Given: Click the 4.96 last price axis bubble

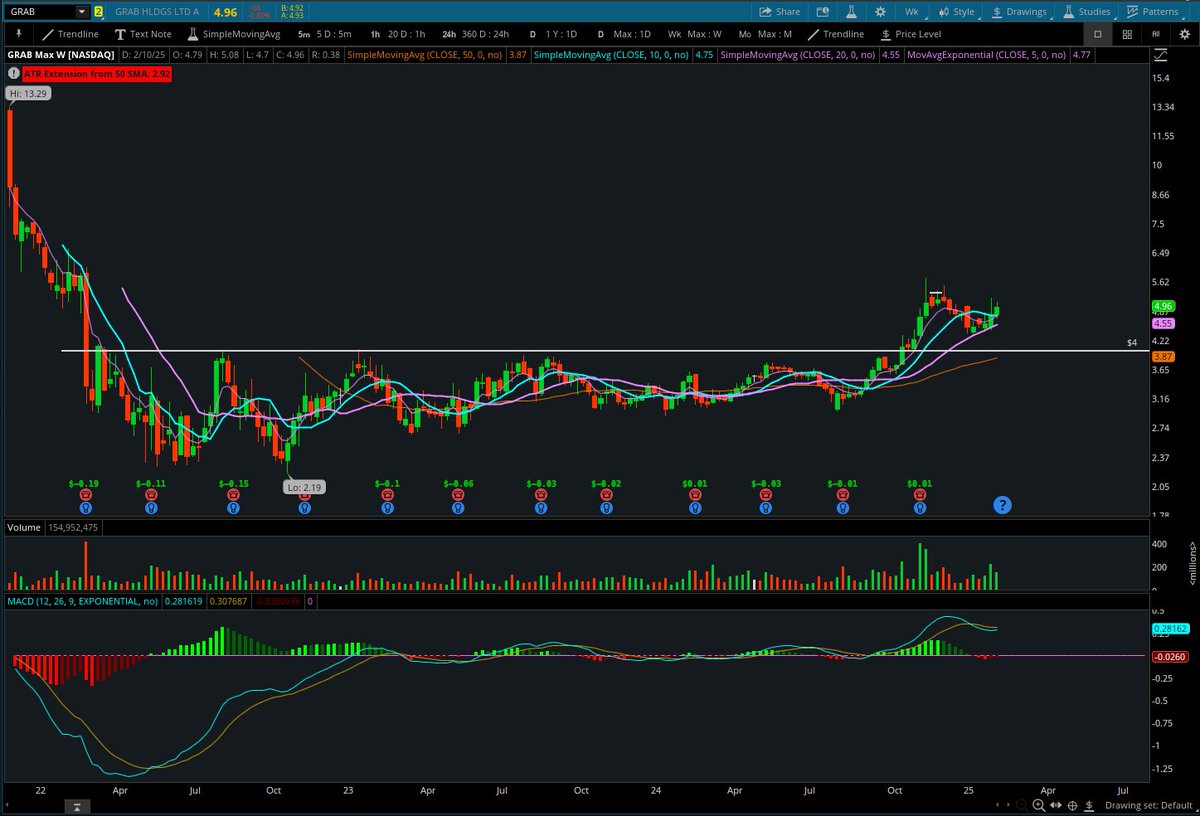Looking at the screenshot, I should tap(1162, 305).
